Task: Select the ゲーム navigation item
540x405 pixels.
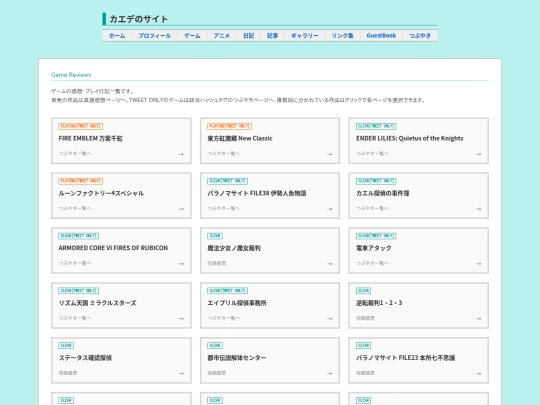Action: (192, 35)
